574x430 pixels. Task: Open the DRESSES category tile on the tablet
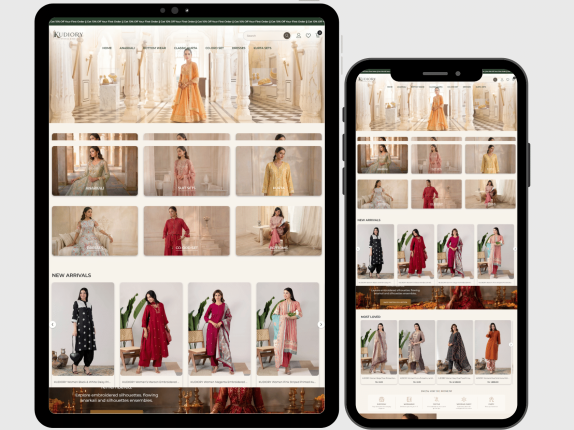(x=95, y=231)
